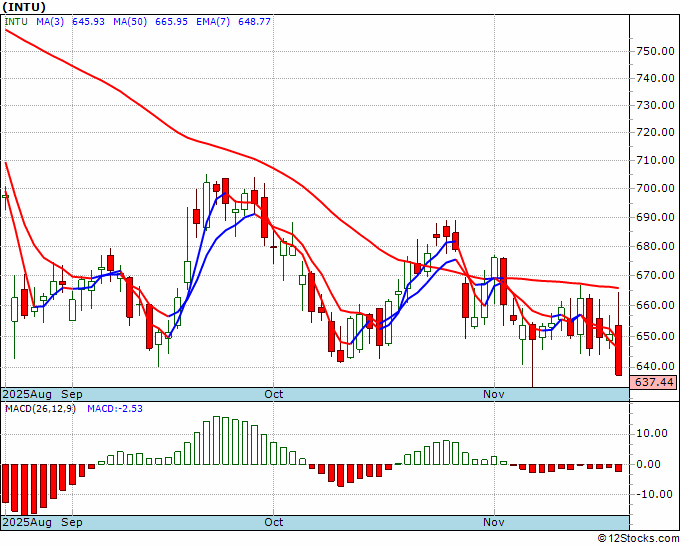The width and height of the screenshot is (680, 546).
Task: Click the MA(3) value 645.93
Action: click(x=88, y=22)
